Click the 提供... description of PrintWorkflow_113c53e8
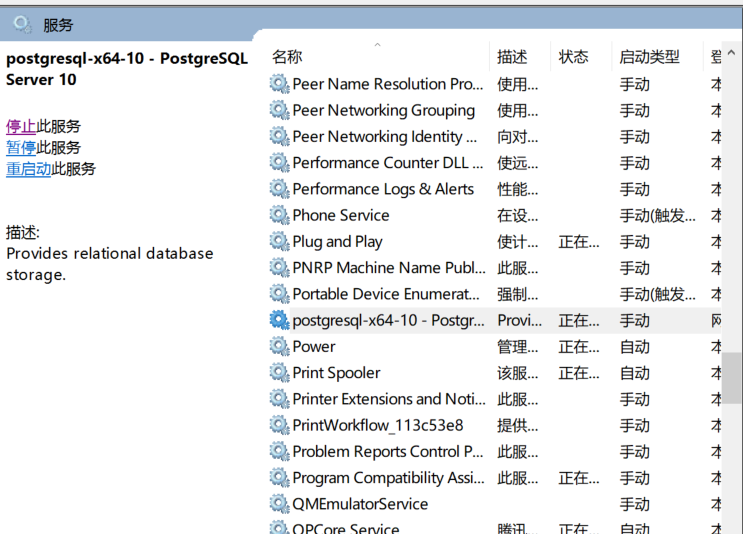 (518, 426)
